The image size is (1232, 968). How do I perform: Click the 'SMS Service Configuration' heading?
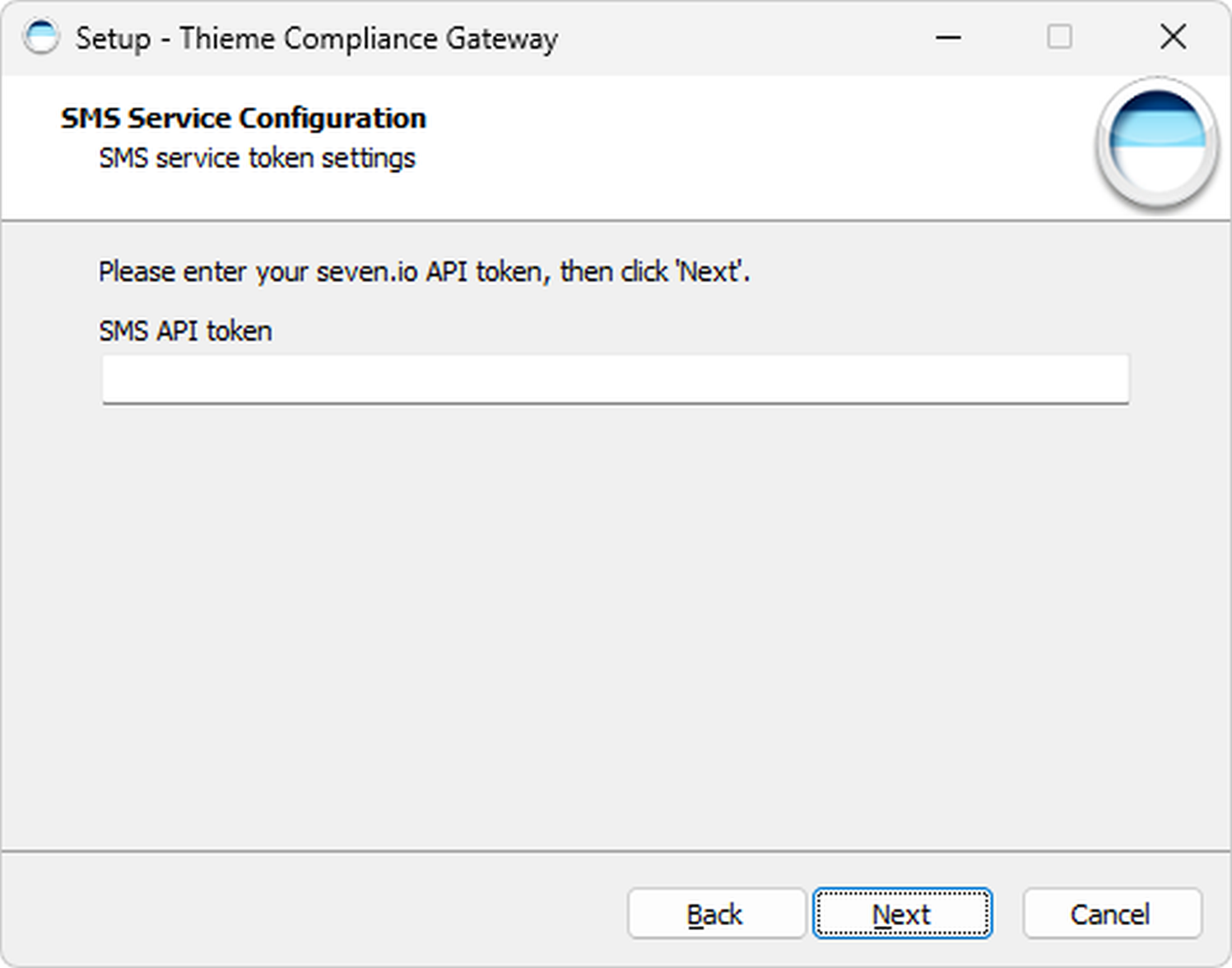click(x=244, y=119)
